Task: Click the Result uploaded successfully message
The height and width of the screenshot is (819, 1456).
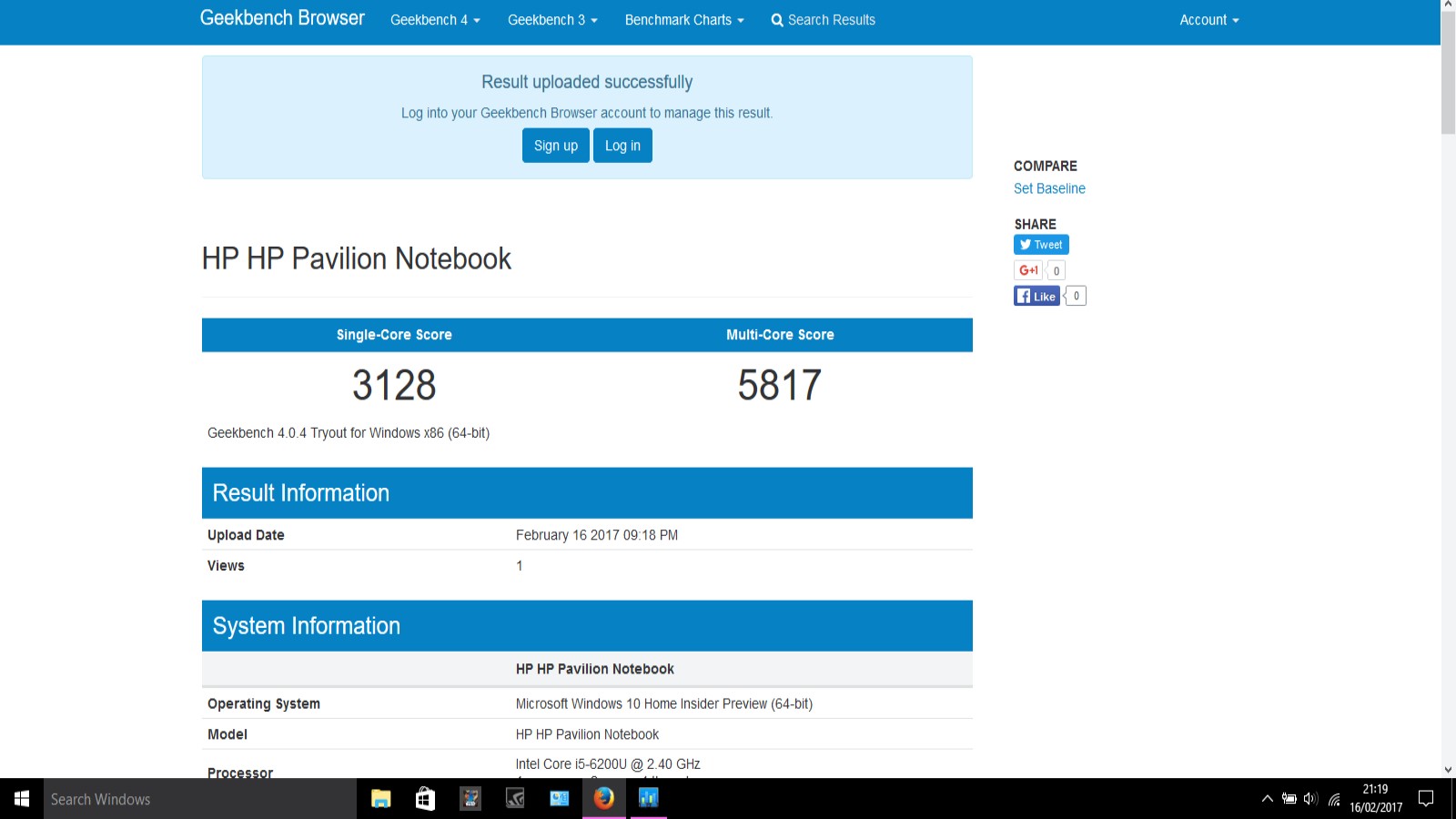Action: click(587, 82)
